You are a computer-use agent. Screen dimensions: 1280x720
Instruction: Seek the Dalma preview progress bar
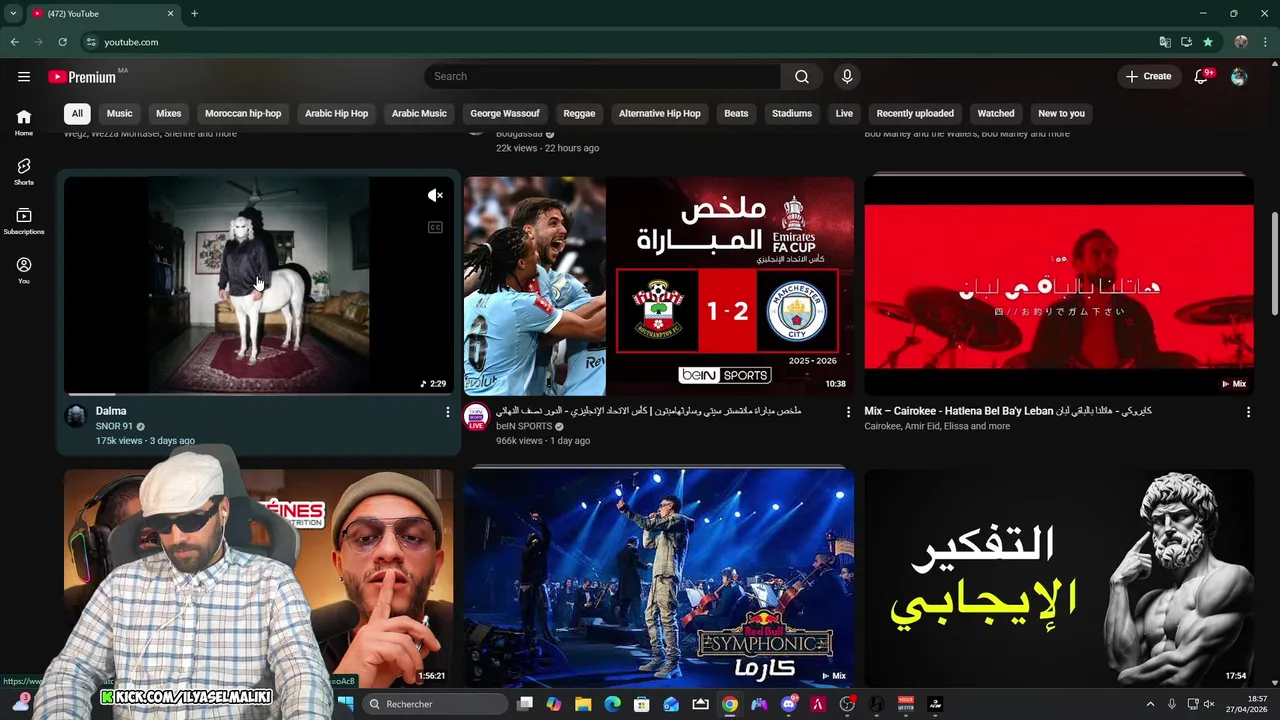(x=259, y=394)
